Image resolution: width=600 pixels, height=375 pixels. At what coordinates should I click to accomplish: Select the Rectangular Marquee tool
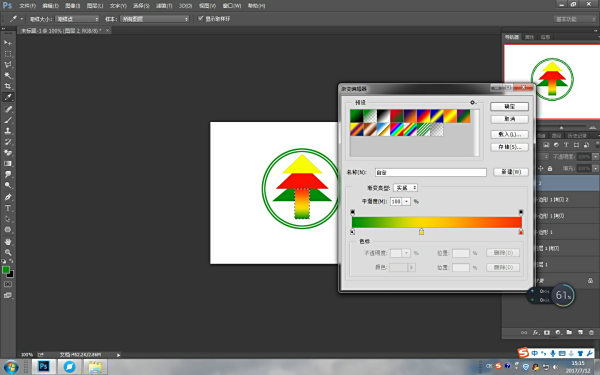(x=8, y=54)
